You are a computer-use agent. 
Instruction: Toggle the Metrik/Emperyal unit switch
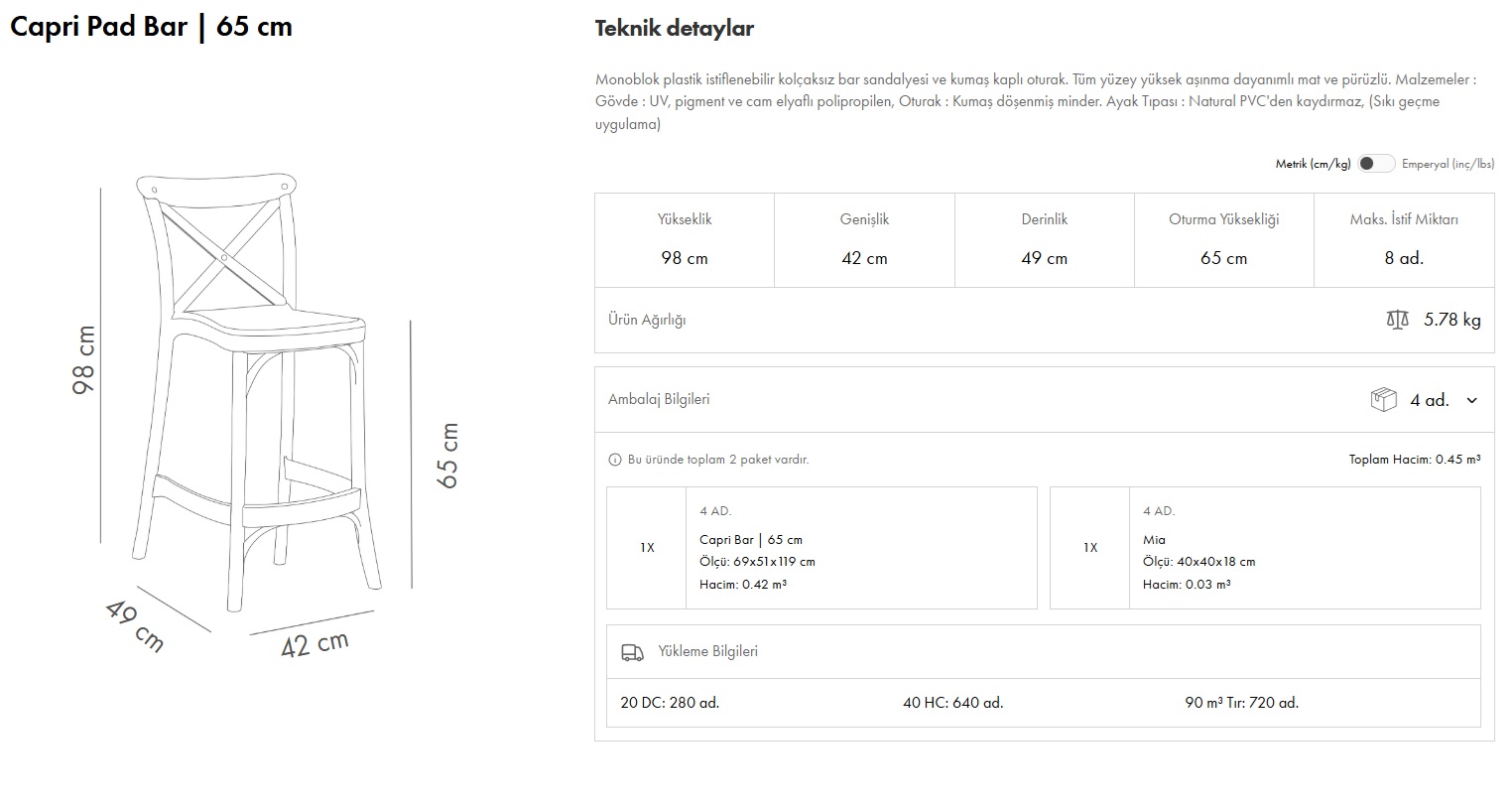(1375, 164)
